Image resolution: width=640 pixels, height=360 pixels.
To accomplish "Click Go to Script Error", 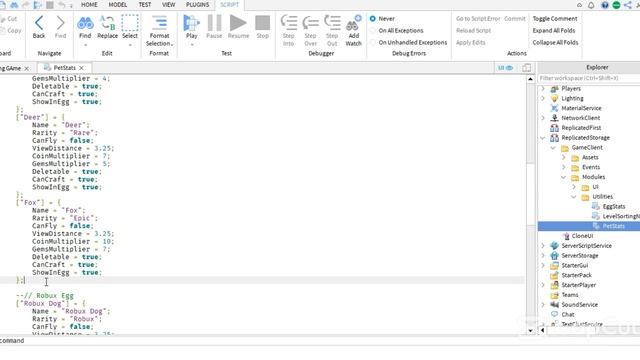I will coord(478,19).
